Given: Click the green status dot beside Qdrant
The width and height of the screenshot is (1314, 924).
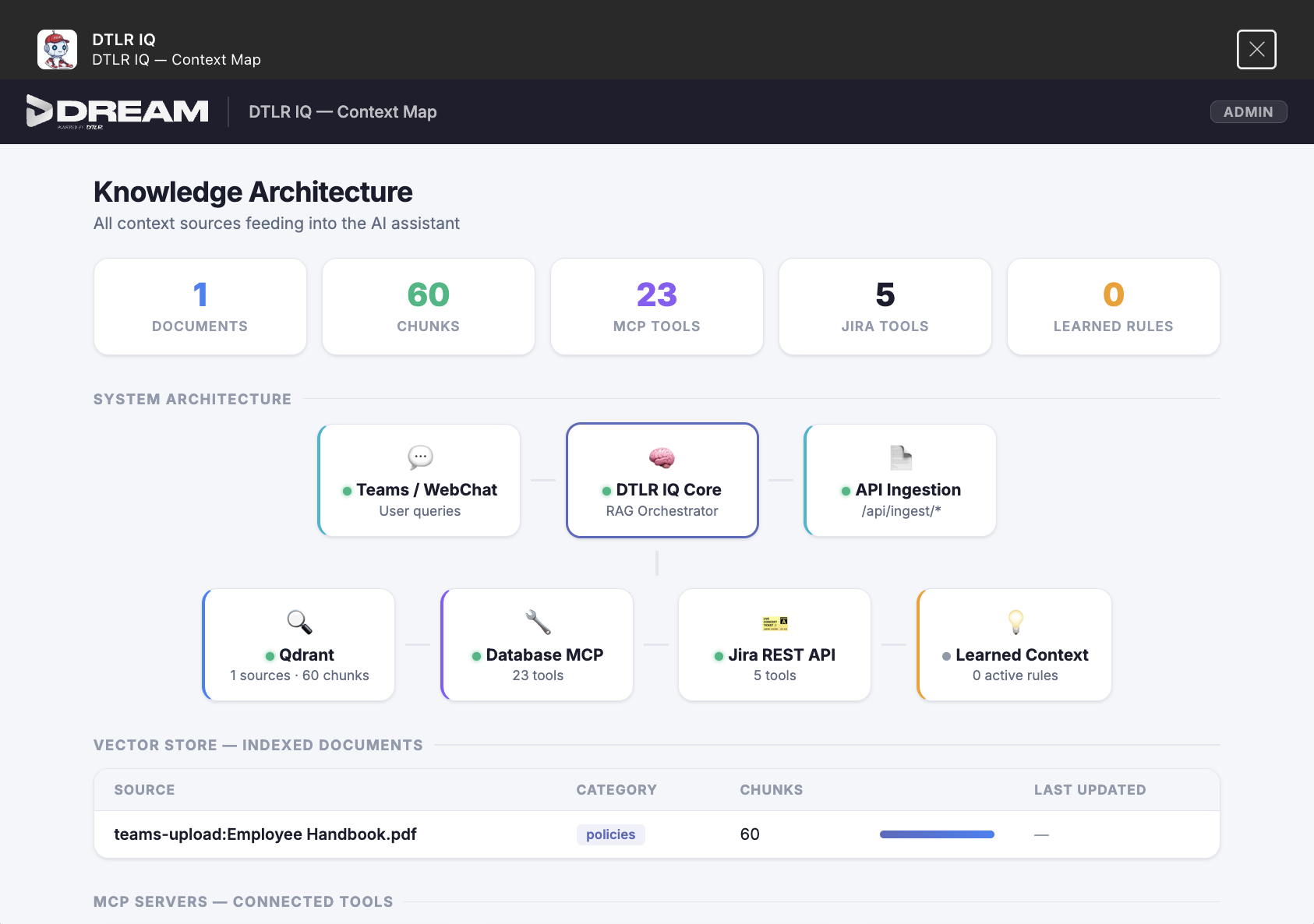Looking at the screenshot, I should click(x=270, y=656).
